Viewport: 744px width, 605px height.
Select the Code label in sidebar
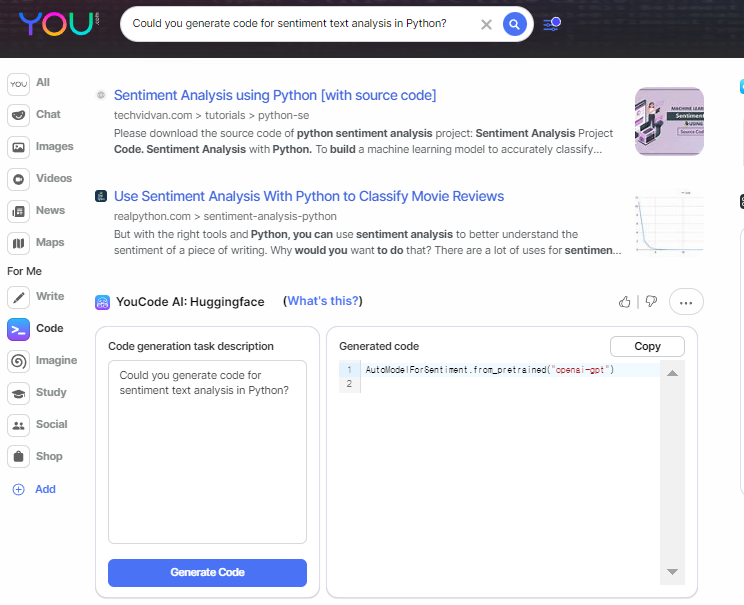pos(50,328)
